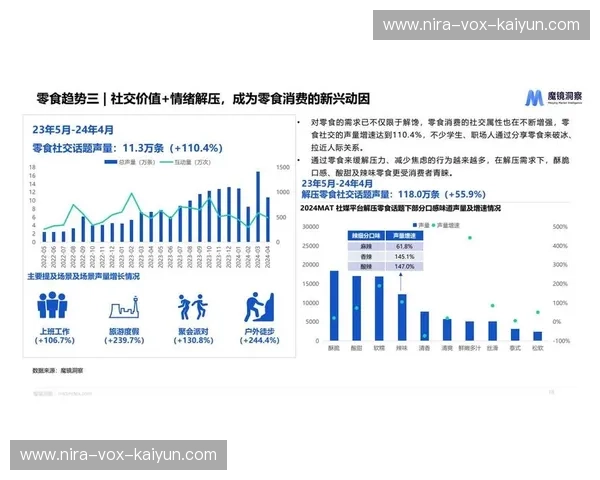
Task: Click the 互动量 teal line legend marker
Action: pyautogui.click(x=167, y=160)
